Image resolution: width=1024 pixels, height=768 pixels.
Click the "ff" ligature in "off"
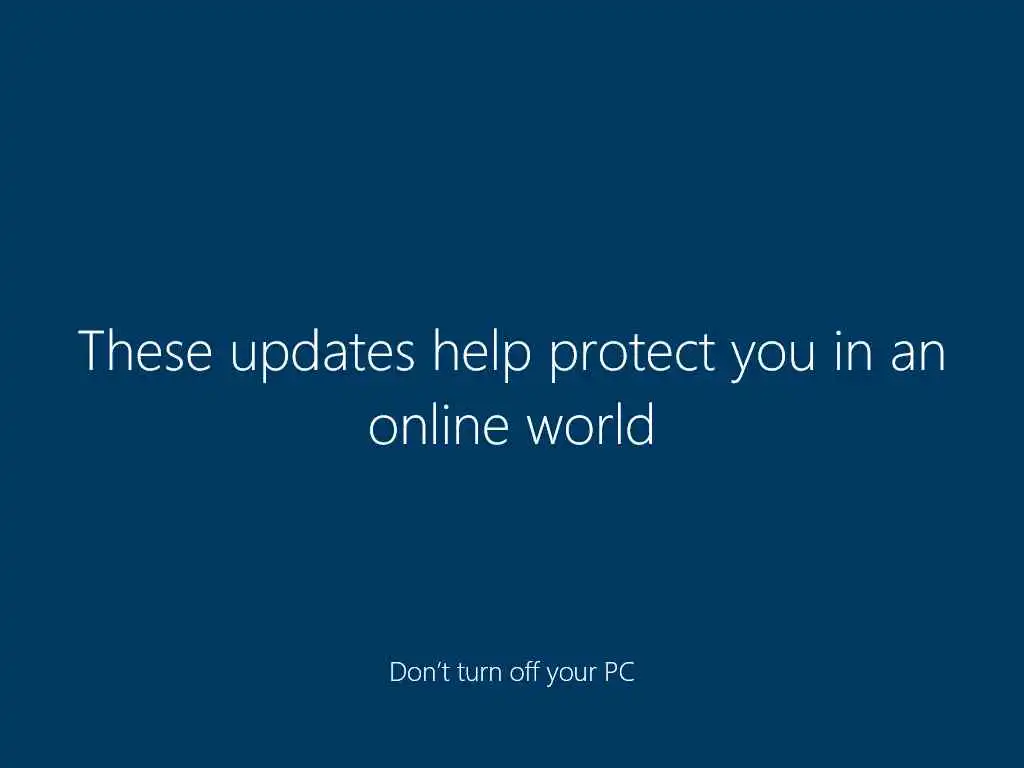(x=532, y=672)
